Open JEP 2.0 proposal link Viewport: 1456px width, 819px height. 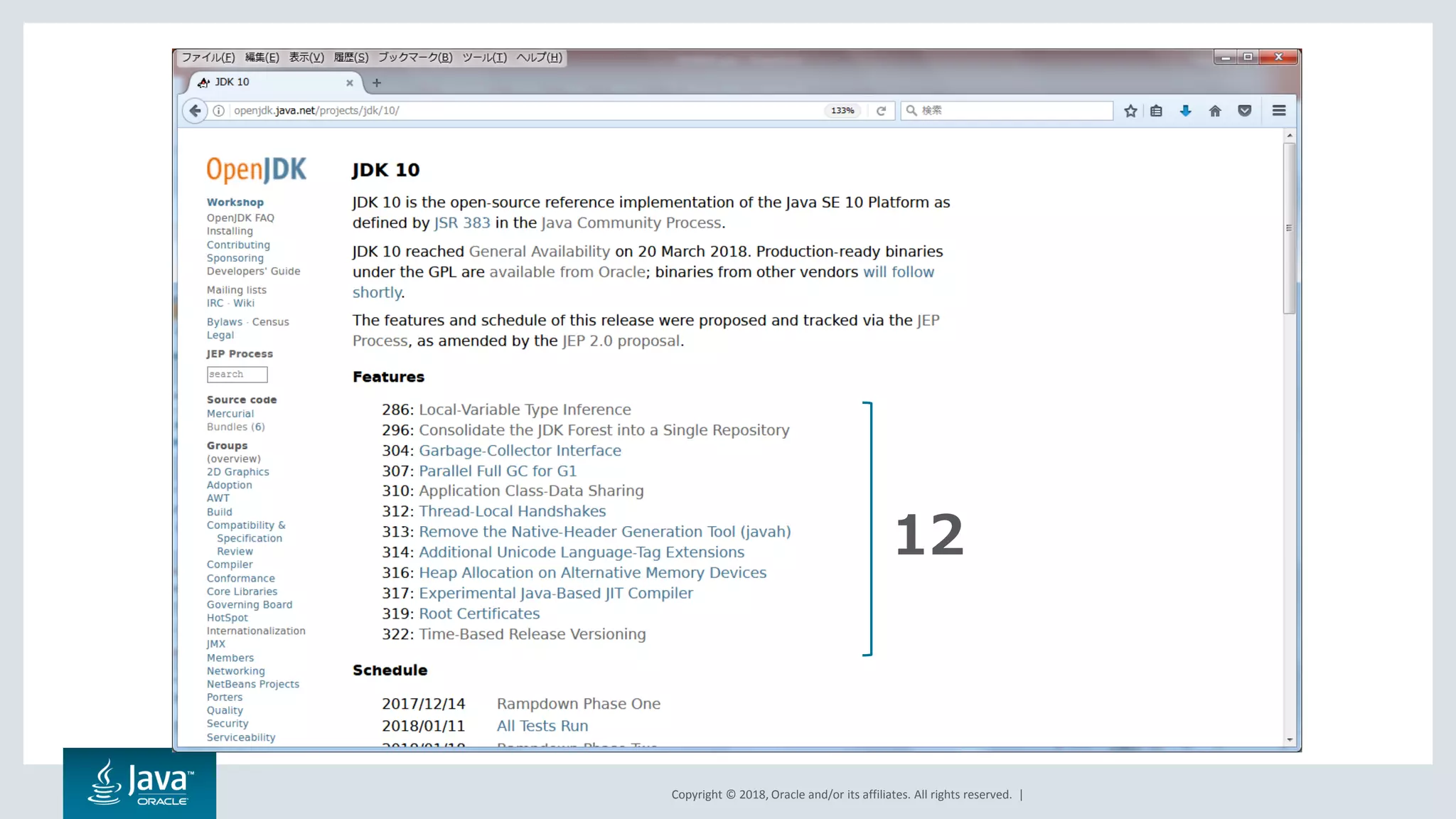pos(621,341)
